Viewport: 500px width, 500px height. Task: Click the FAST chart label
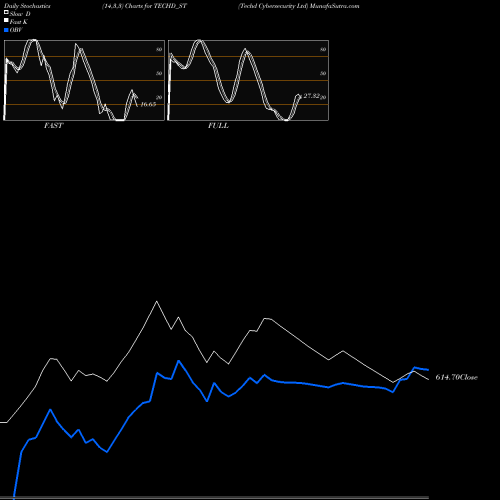(x=53, y=126)
